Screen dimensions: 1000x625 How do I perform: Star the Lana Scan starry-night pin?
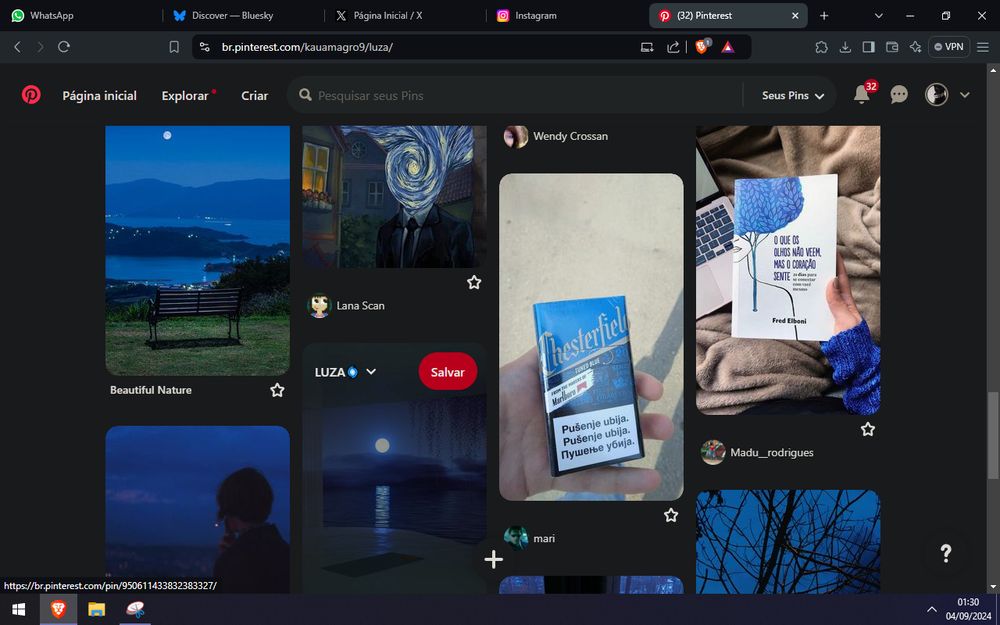(x=474, y=283)
